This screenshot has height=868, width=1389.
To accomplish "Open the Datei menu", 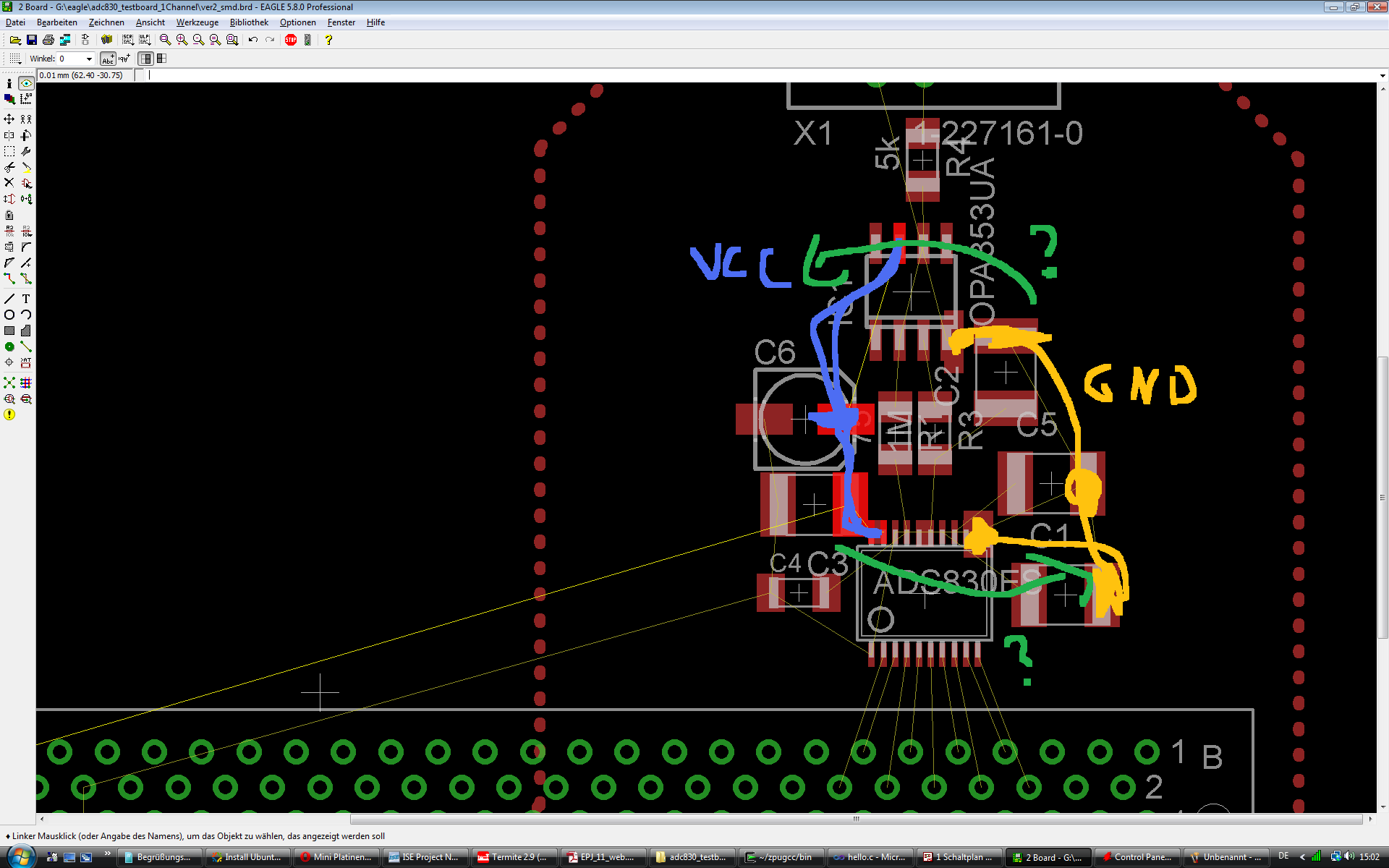I will [x=15, y=22].
